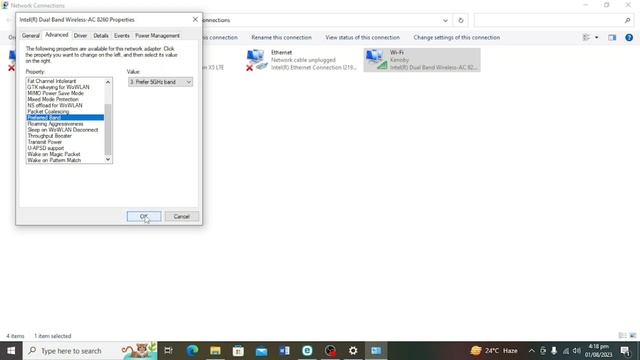Switch to the Events tab

point(122,36)
